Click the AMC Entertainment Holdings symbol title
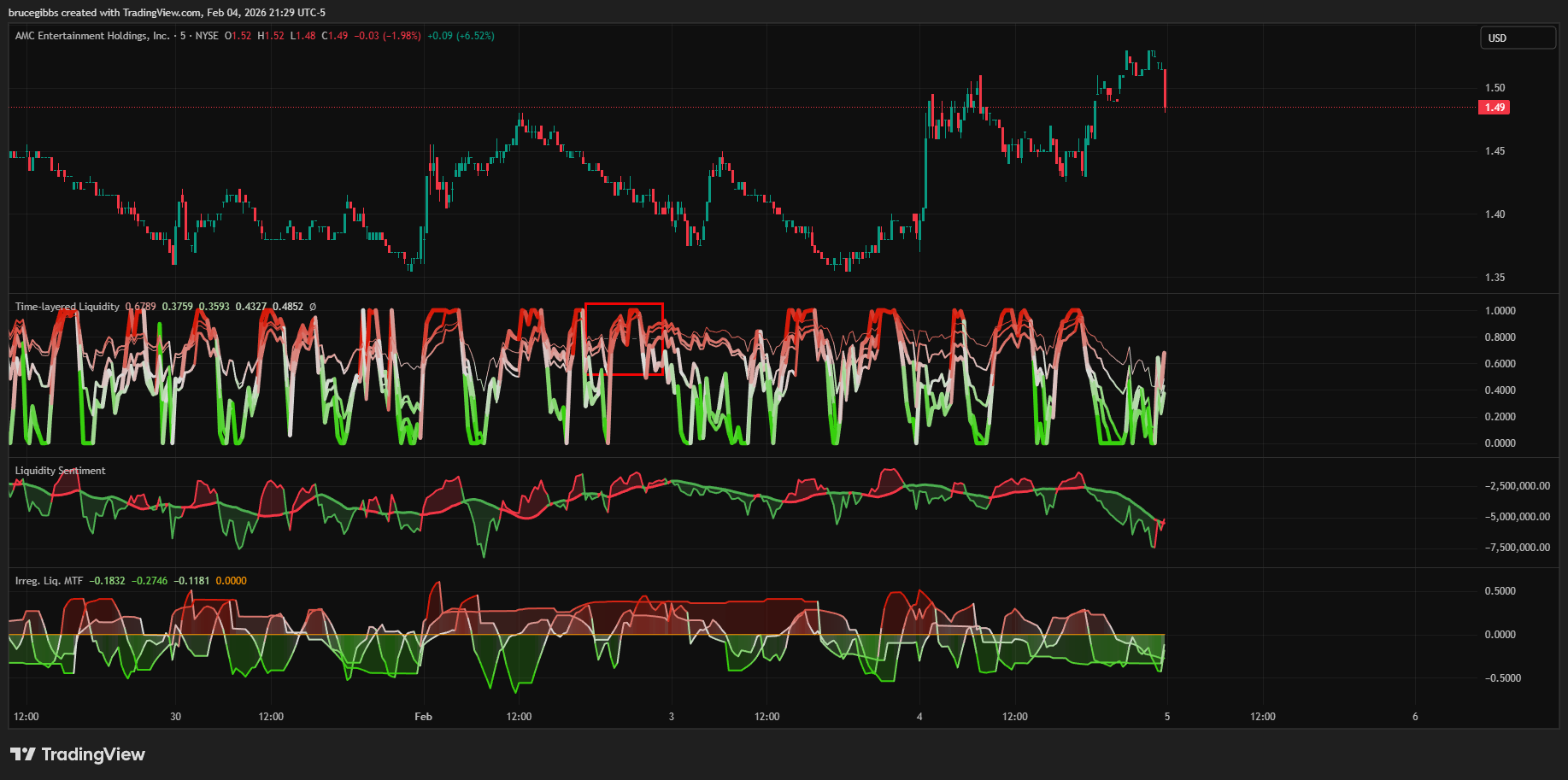Screen dimensions: 1568x780 [92, 36]
